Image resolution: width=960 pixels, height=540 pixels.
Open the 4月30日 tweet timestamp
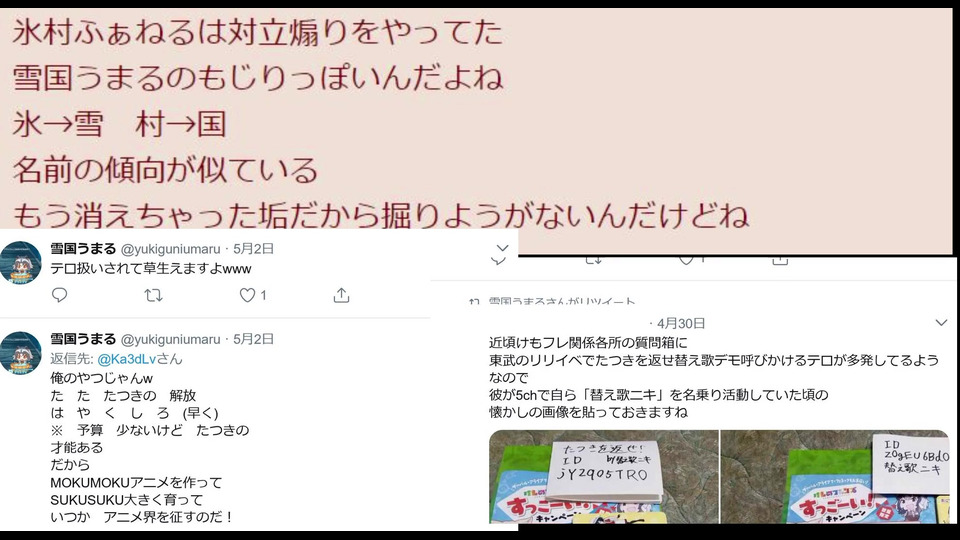(x=681, y=323)
